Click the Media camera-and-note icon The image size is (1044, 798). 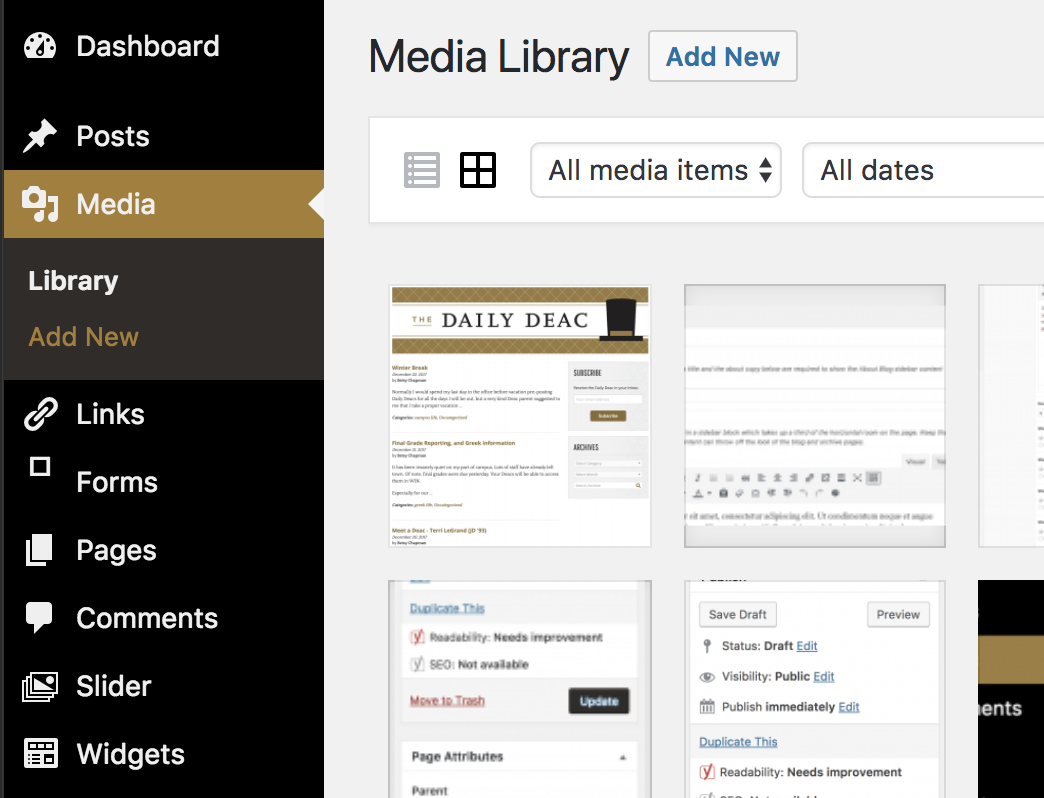pyautogui.click(x=40, y=204)
